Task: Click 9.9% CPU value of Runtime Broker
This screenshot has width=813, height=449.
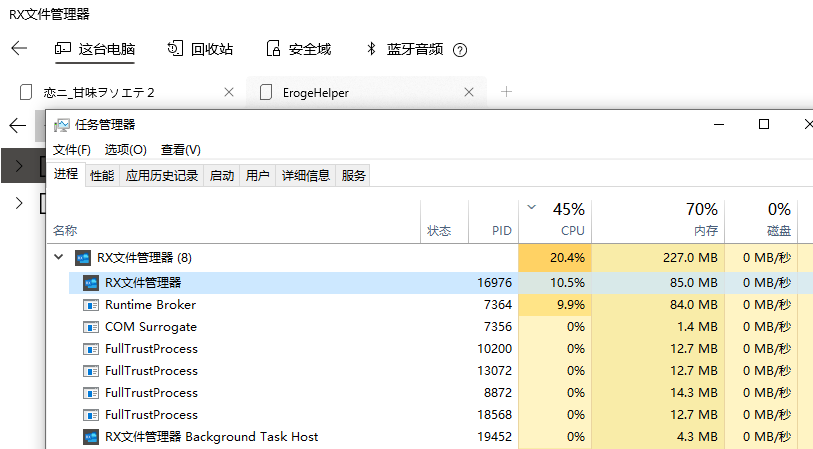Action: [x=571, y=305]
